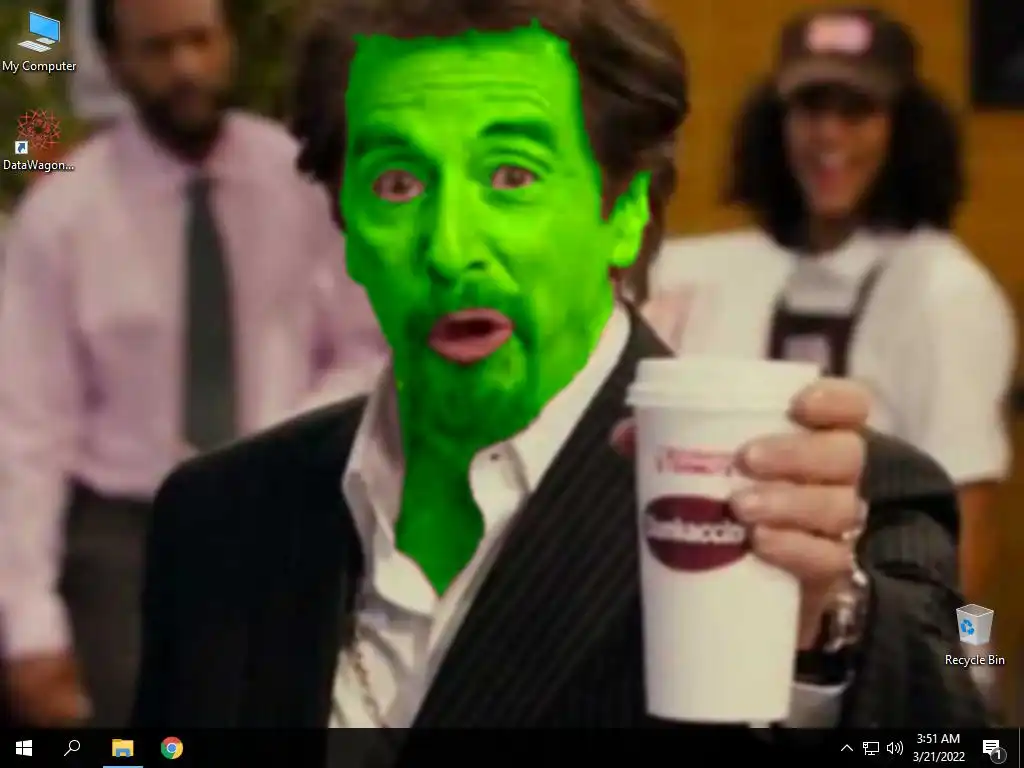
Task: Open the volume speaker icon
Action: point(895,748)
